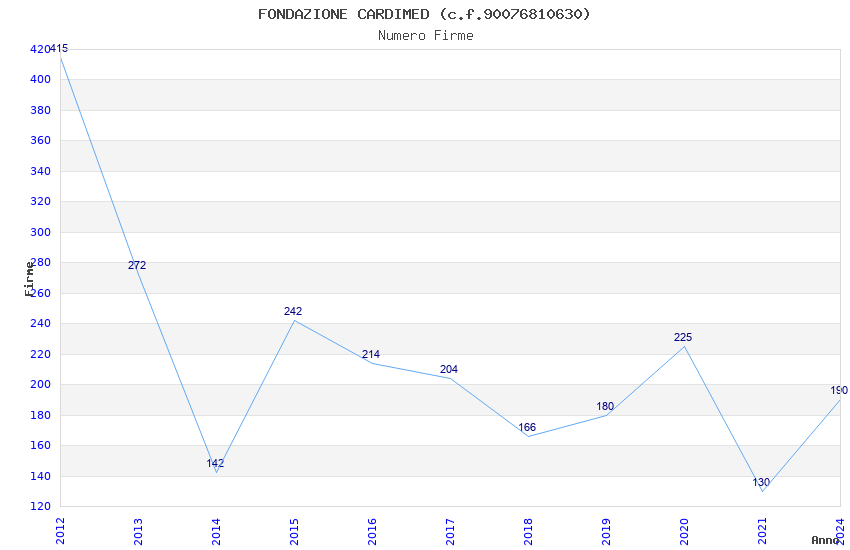This screenshot has height=550, width=850.
Task: Click x-axis year 2016
Action: point(372,531)
